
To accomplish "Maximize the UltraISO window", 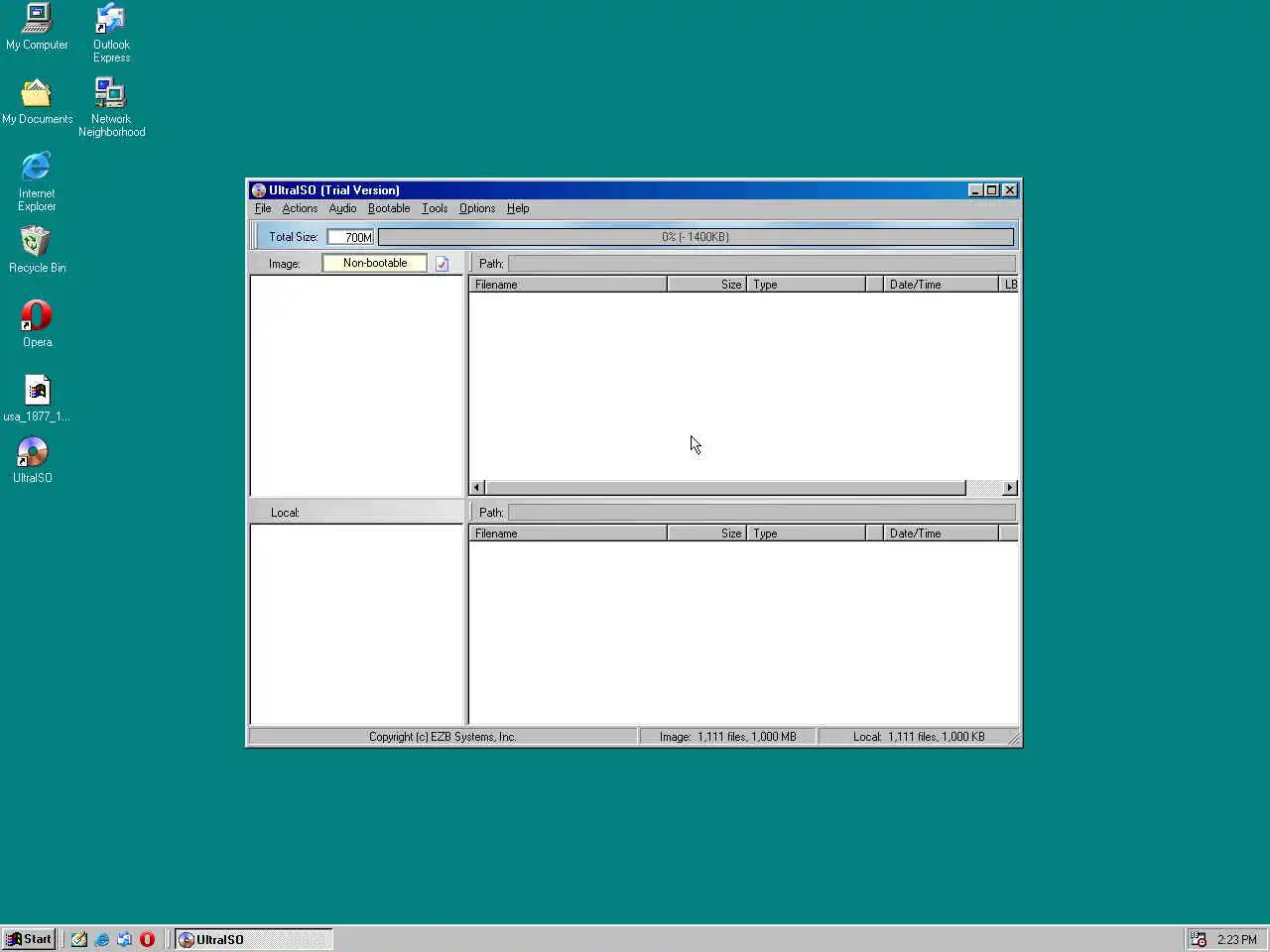I will 991,190.
